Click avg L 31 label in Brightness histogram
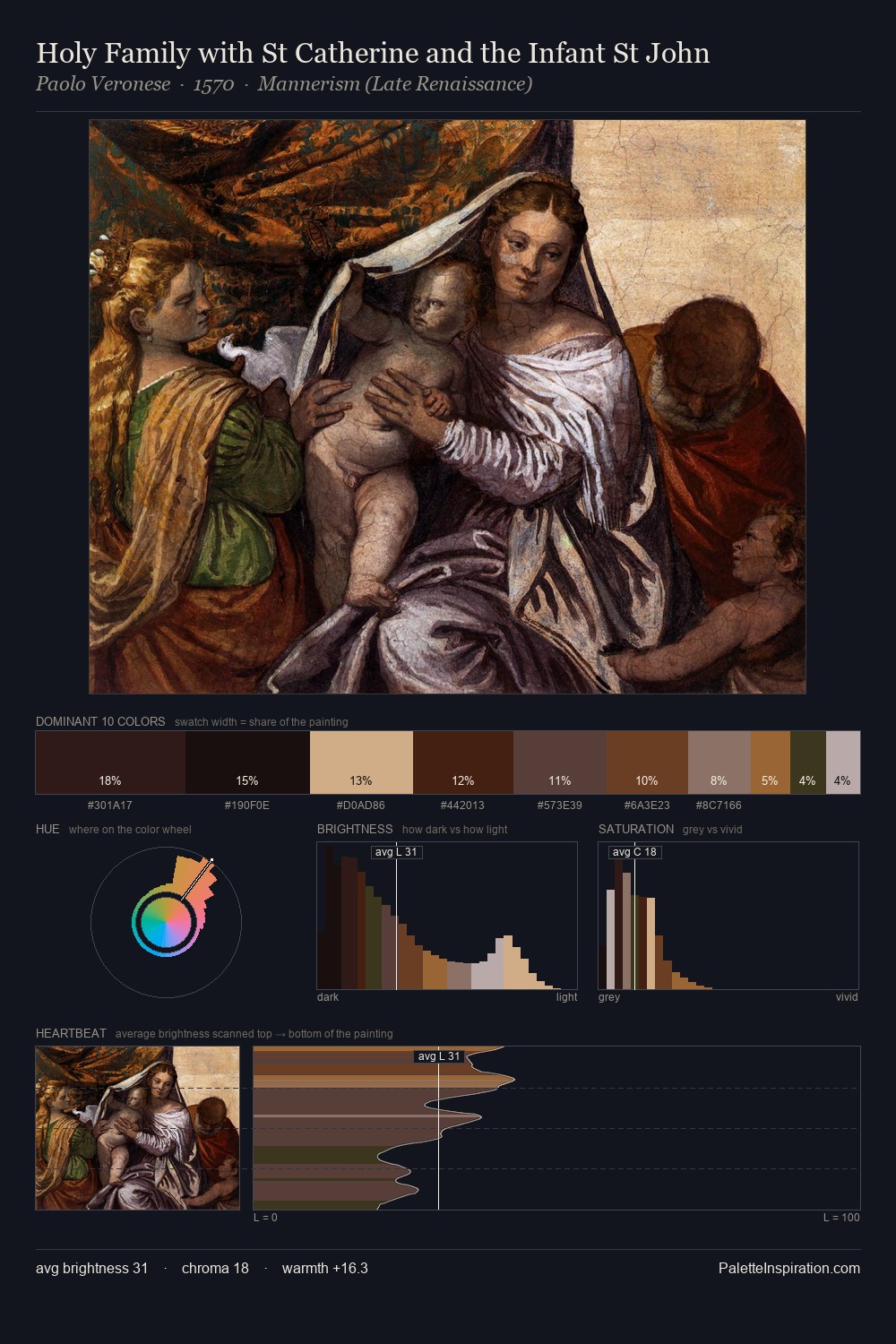The image size is (896, 1344). click(396, 852)
